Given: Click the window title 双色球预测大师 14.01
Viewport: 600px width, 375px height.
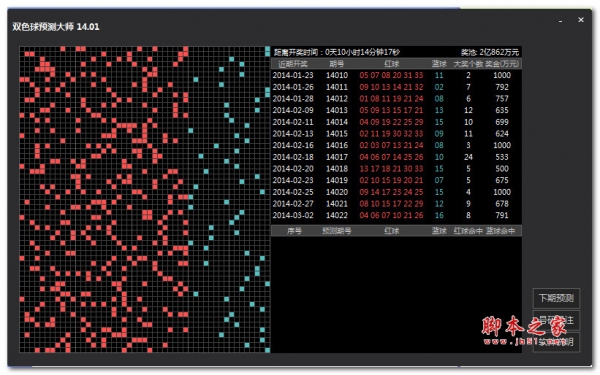Looking at the screenshot, I should click(x=56, y=27).
